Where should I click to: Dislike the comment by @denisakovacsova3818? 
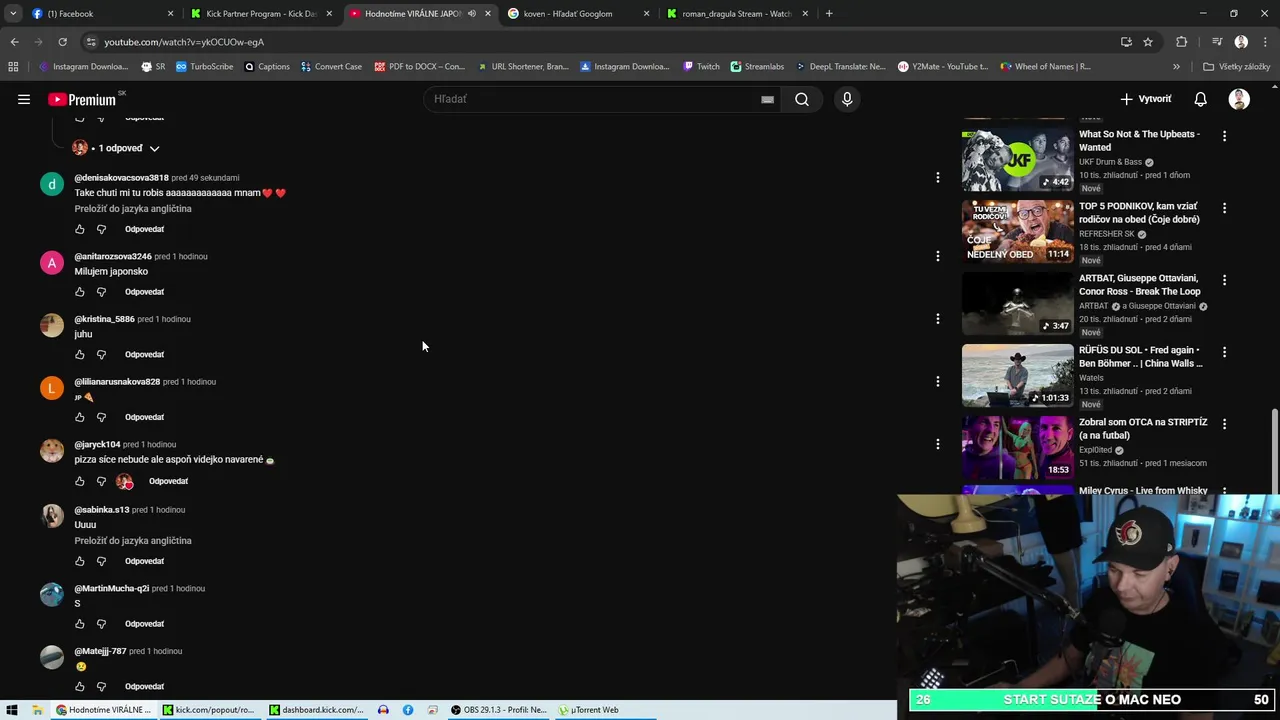tap(101, 229)
